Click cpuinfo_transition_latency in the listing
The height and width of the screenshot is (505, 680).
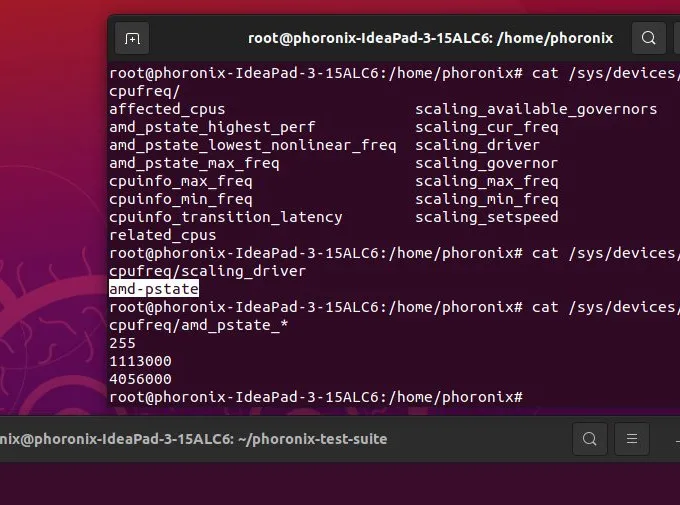226,217
